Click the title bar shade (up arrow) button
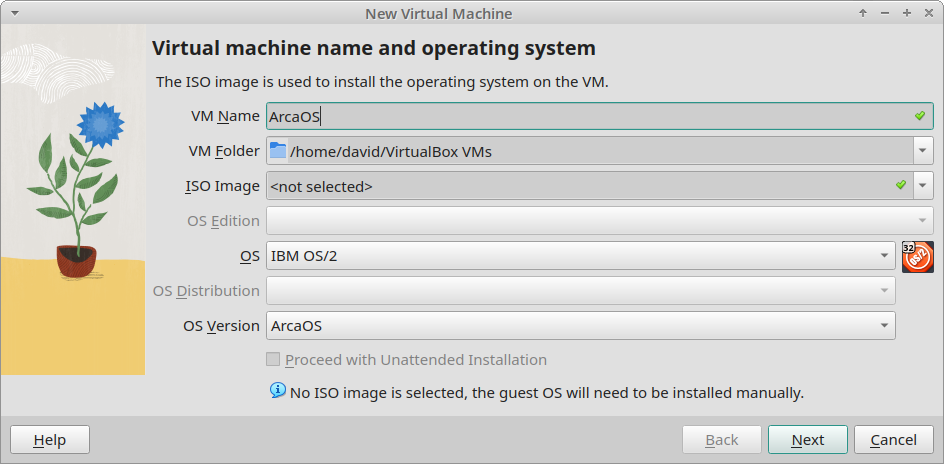 pos(863,13)
